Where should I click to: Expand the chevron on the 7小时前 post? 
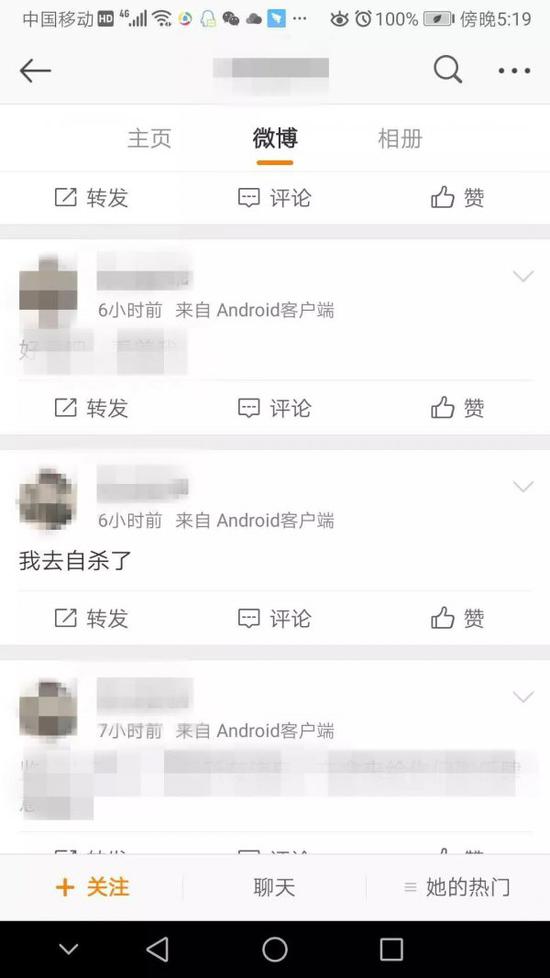(x=523, y=696)
